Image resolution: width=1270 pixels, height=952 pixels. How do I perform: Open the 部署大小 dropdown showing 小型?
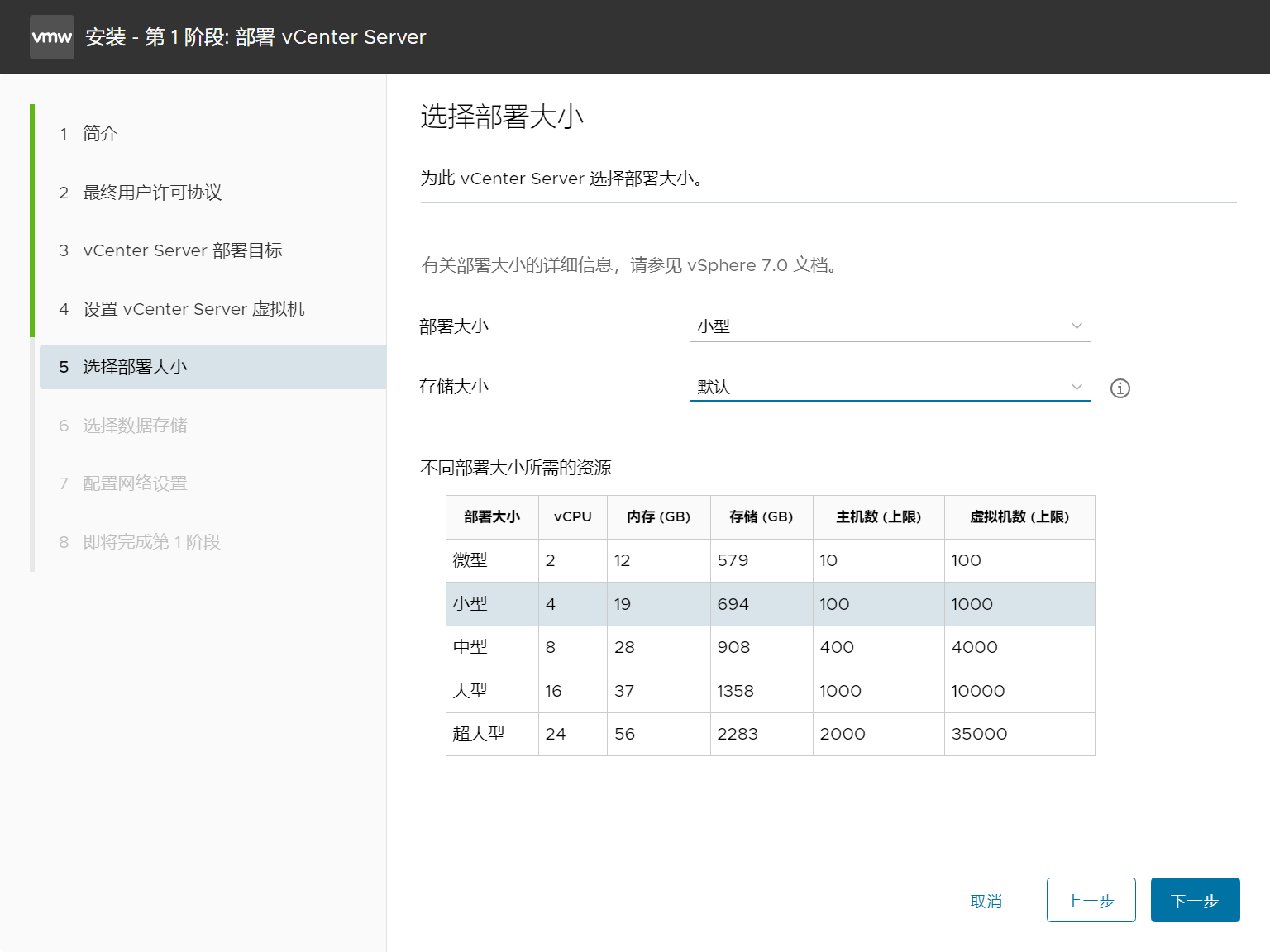point(890,326)
